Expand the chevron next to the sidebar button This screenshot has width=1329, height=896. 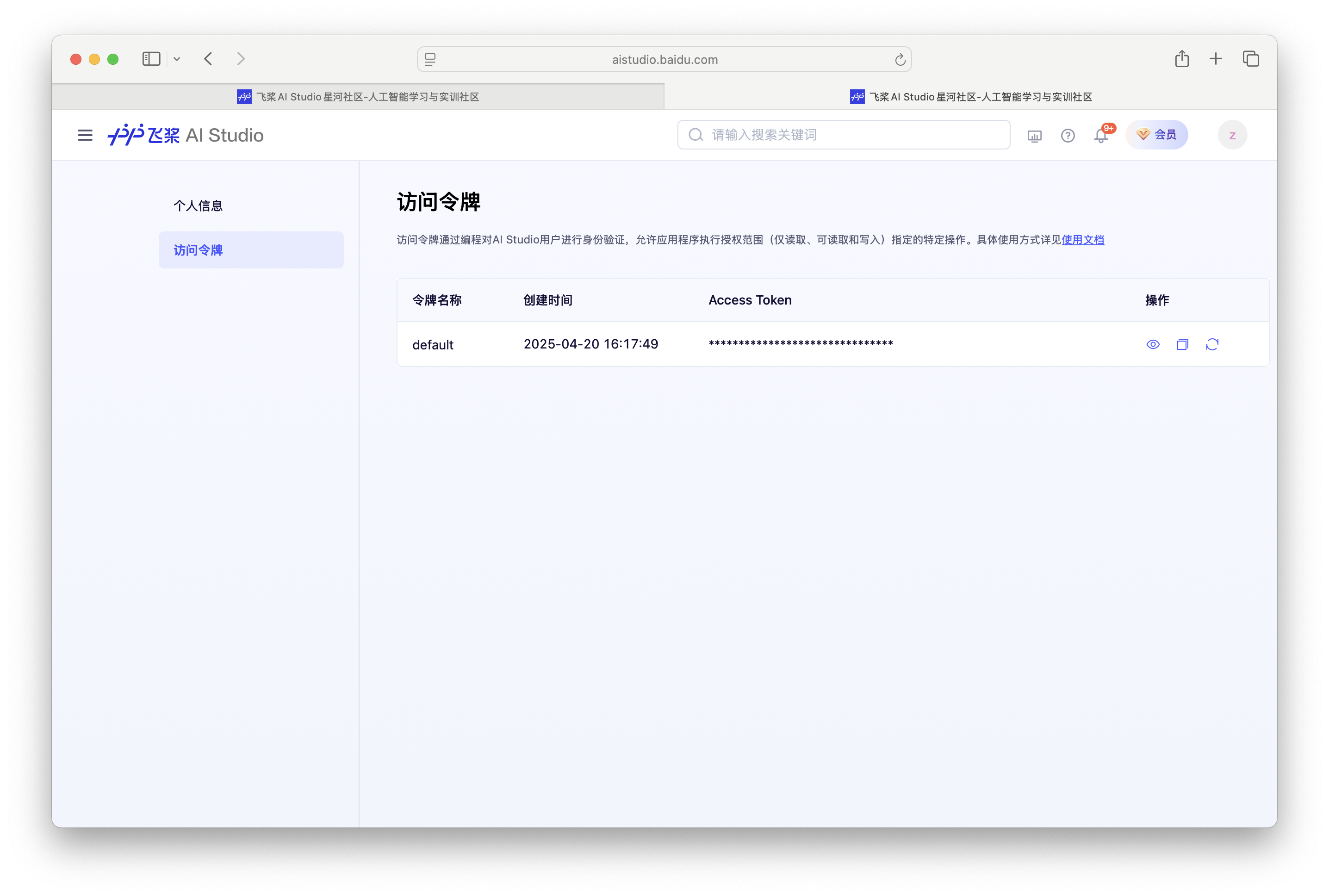(177, 59)
